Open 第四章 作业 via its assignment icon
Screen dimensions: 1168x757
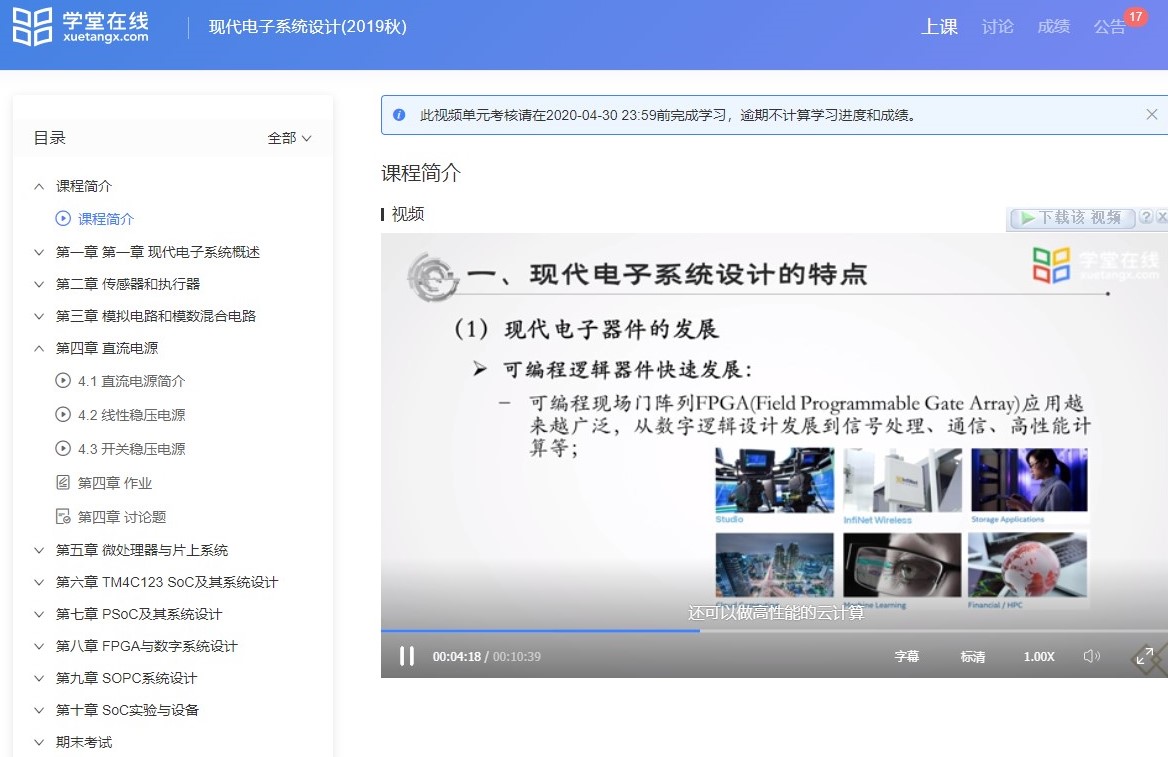[x=65, y=482]
